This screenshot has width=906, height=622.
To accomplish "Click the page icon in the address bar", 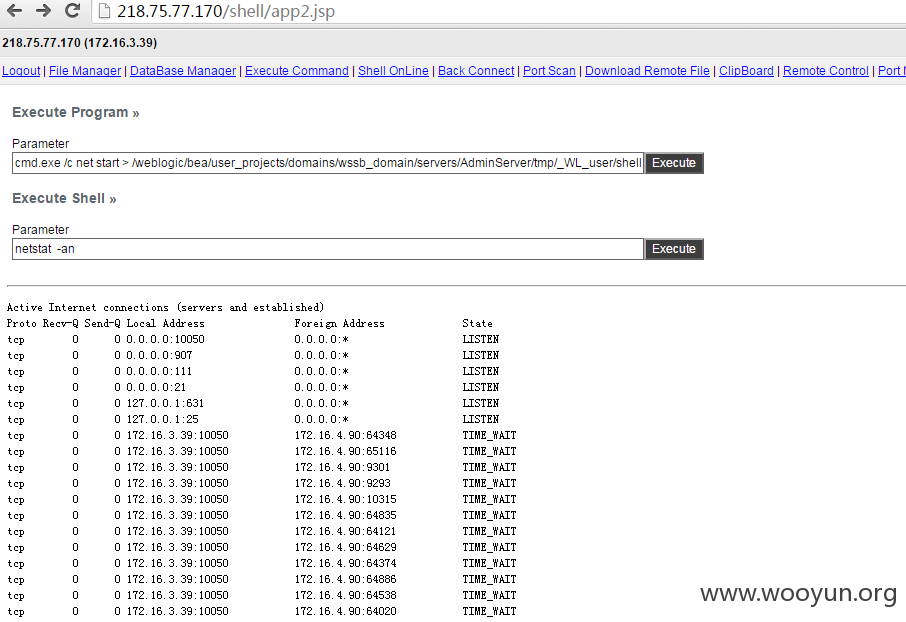I will [x=104, y=11].
